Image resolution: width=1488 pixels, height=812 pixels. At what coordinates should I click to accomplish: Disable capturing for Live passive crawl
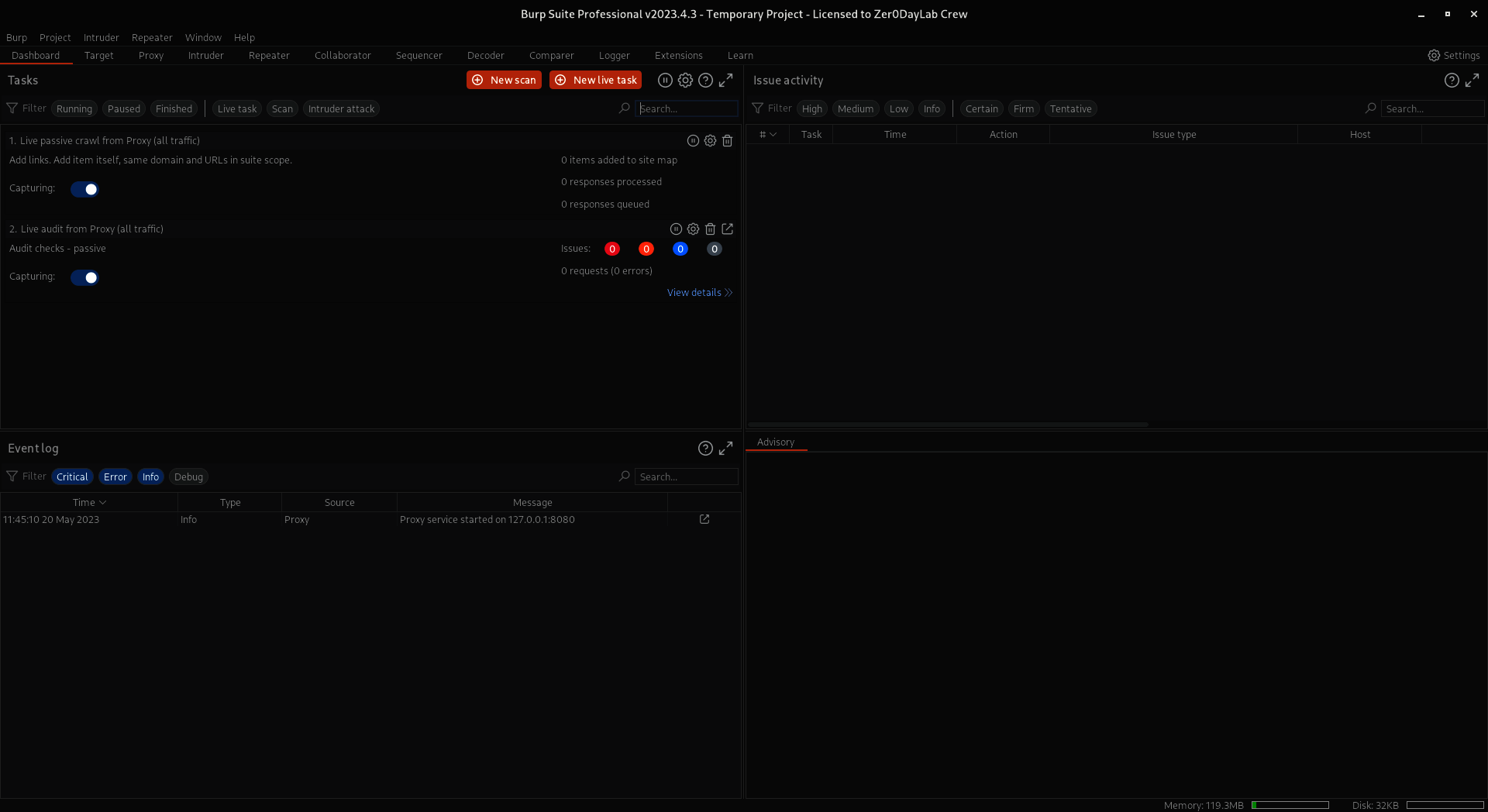(84, 189)
